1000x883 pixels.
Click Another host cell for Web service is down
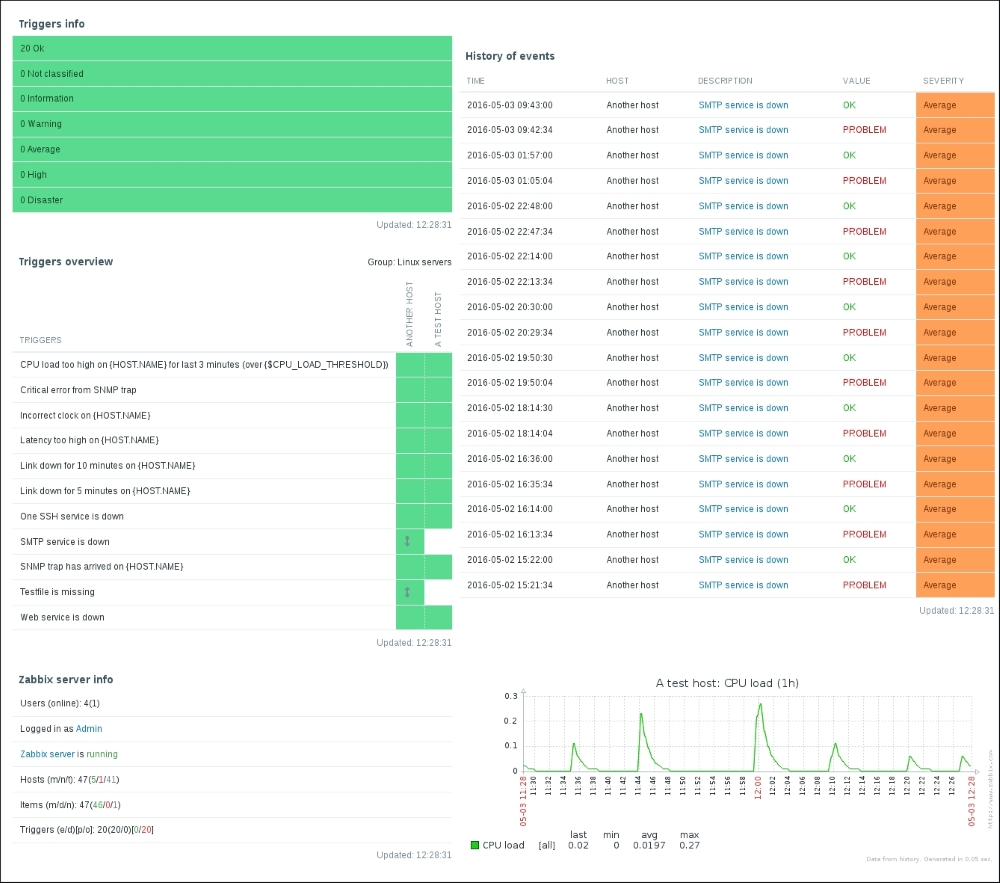[410, 617]
